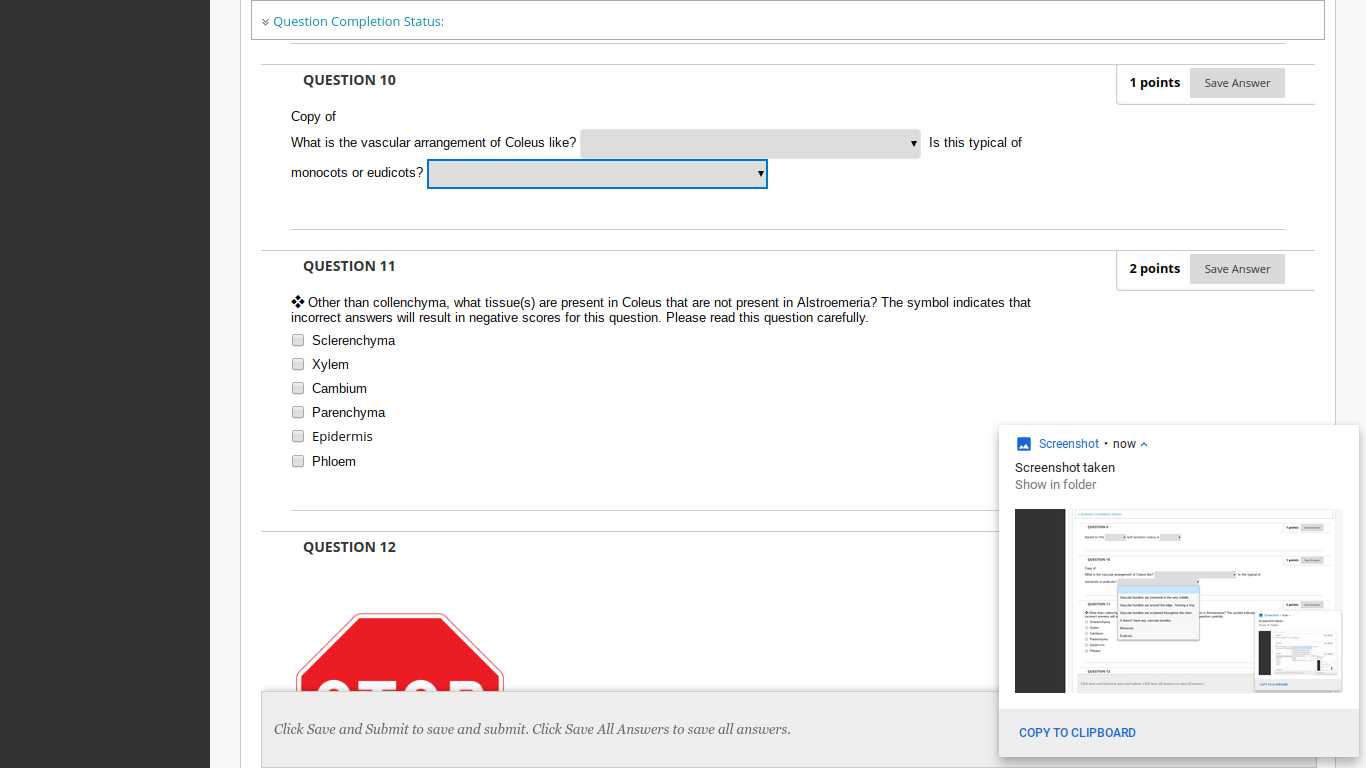The height and width of the screenshot is (768, 1366).
Task: Click the '1 points' label
Action: tap(1155, 83)
